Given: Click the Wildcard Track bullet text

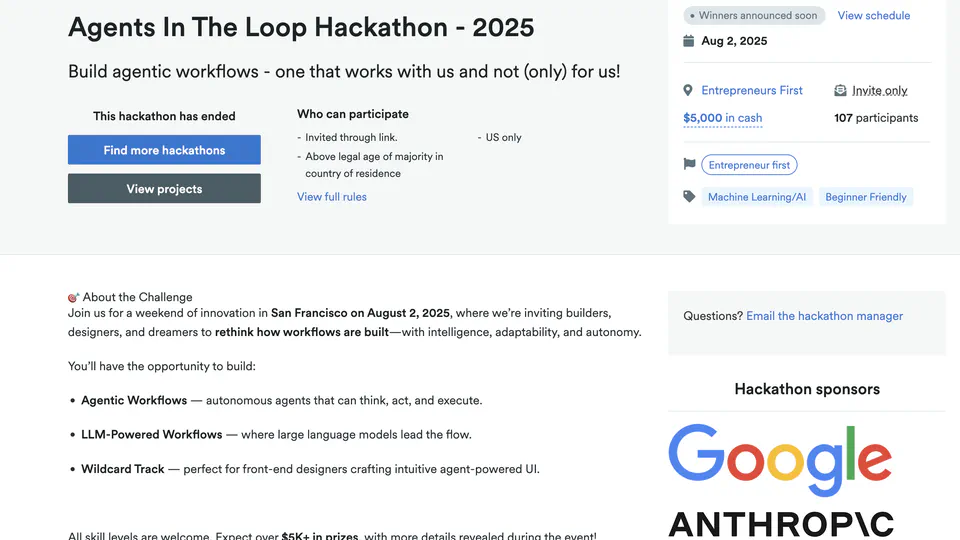Looking at the screenshot, I should 310,469.
